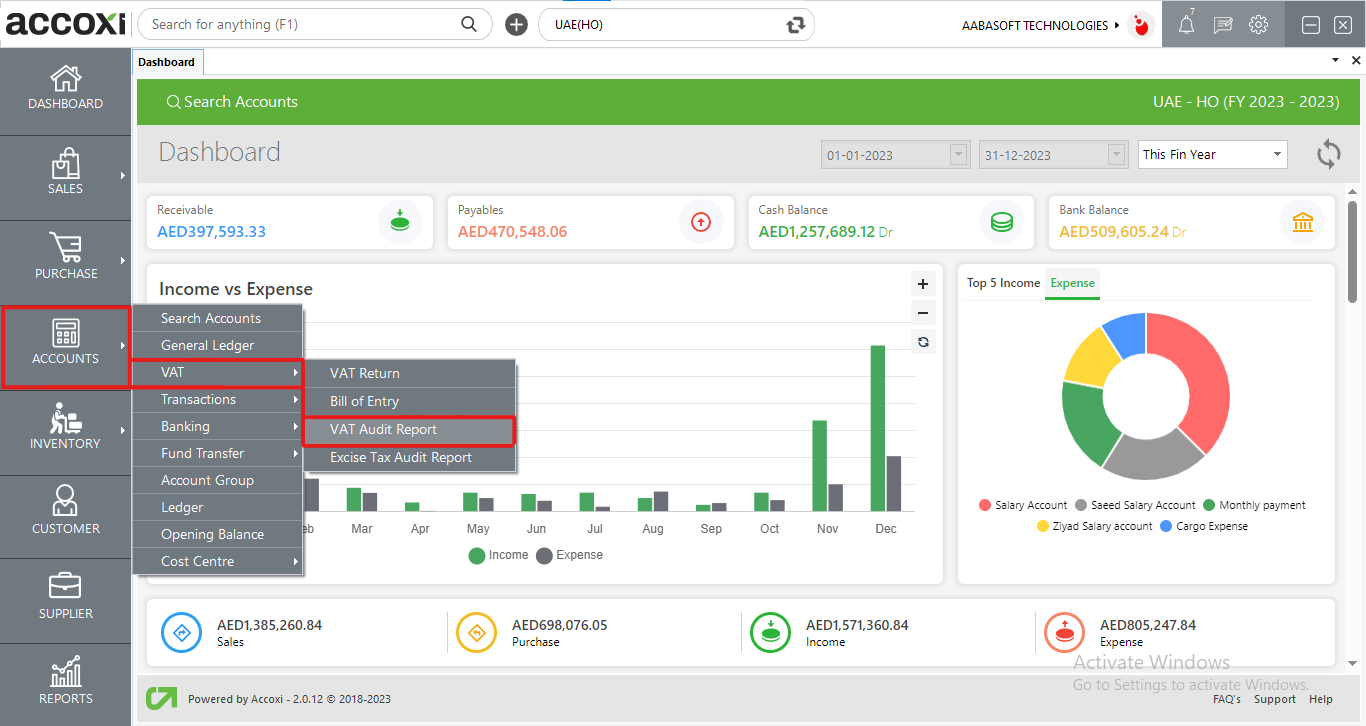Open the FAQ's link in footer

click(x=1226, y=699)
